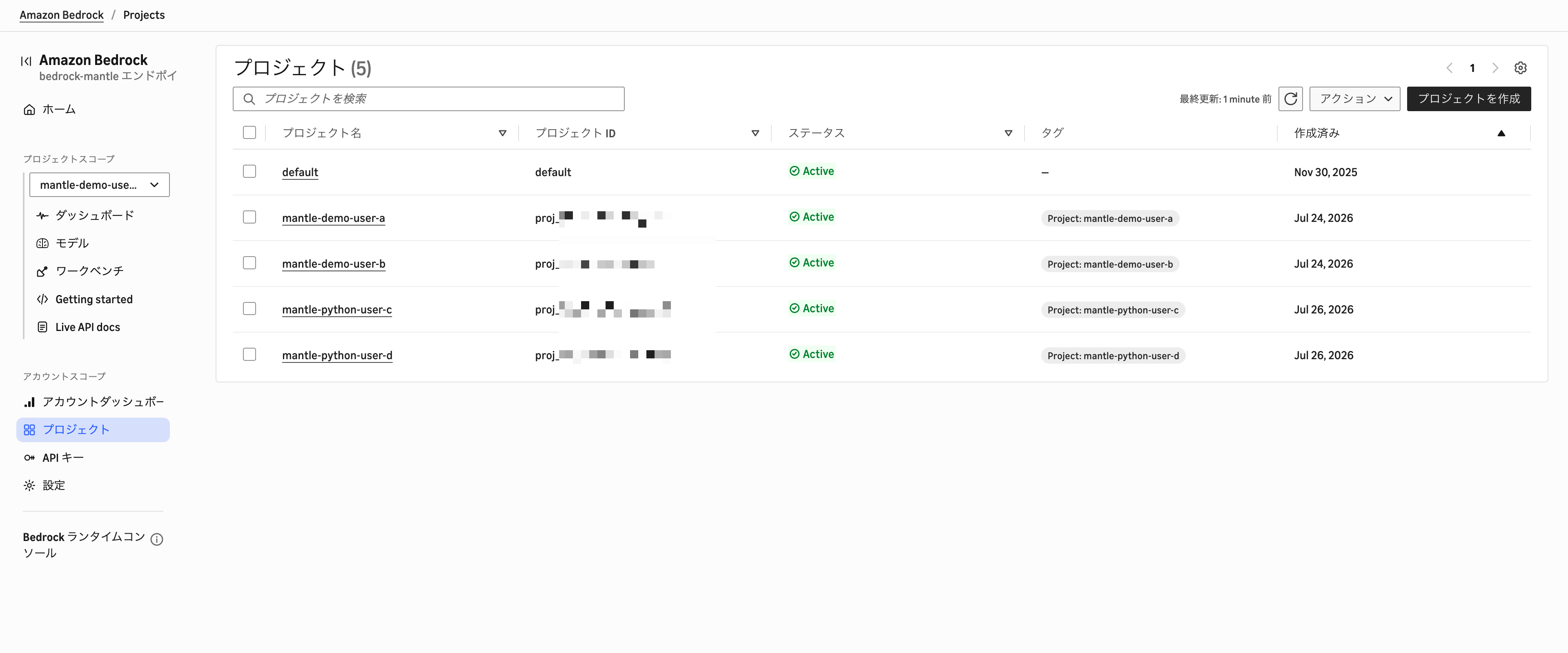Click the モデル brain icon
Screen dimensions: 1568x653
[42, 244]
